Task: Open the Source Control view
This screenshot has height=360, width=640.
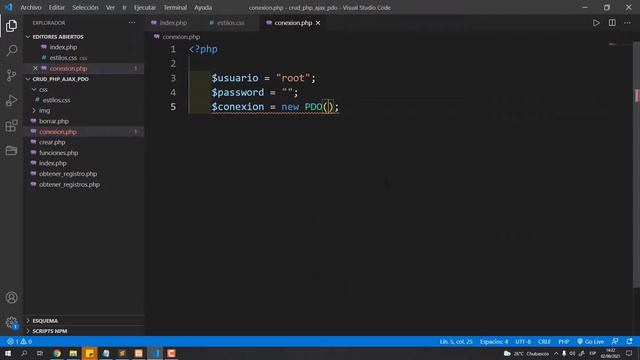Action: (11, 75)
